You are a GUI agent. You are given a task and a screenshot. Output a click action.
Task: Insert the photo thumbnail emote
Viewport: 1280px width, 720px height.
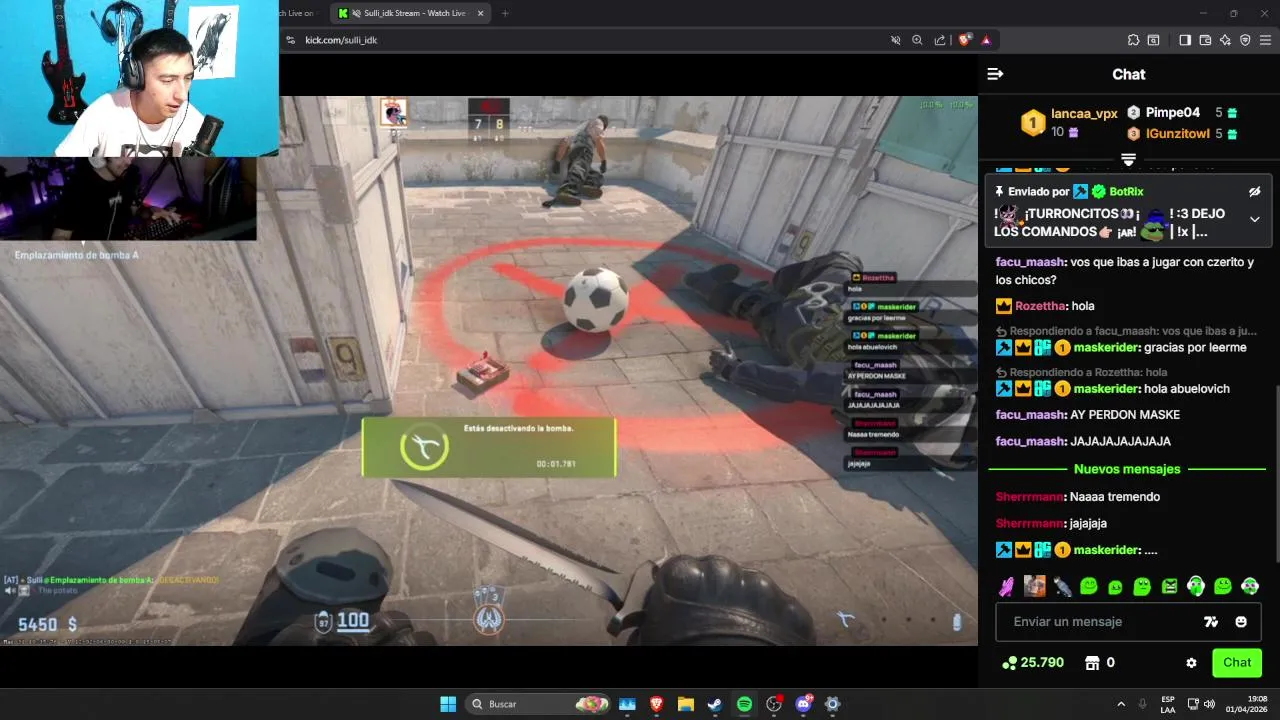(x=1034, y=587)
